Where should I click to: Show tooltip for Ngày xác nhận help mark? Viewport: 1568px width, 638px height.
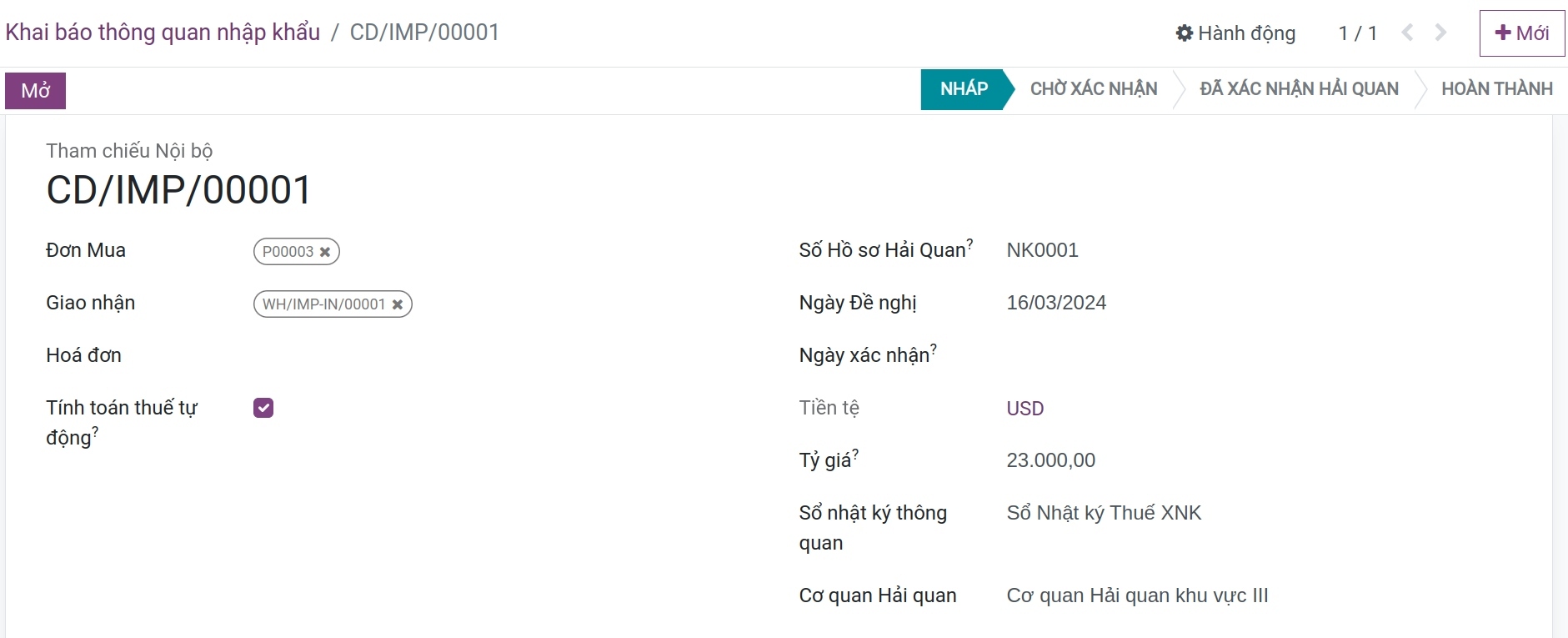pyautogui.click(x=934, y=349)
